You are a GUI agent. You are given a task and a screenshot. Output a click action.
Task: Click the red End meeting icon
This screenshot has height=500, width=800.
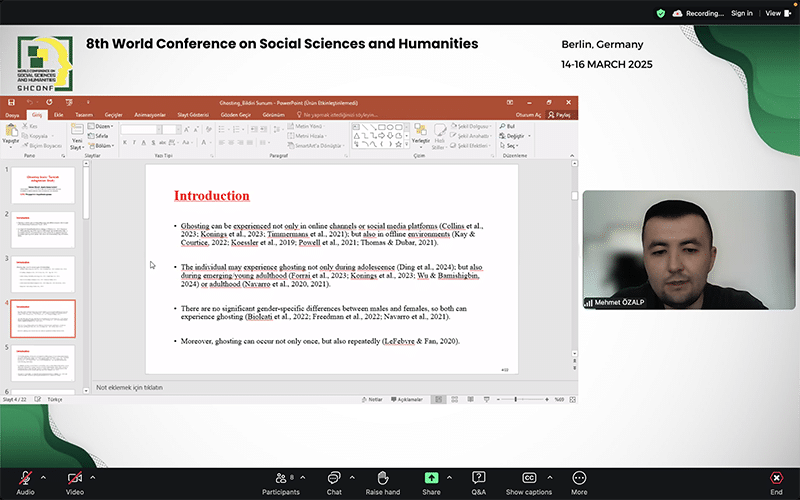[776, 478]
